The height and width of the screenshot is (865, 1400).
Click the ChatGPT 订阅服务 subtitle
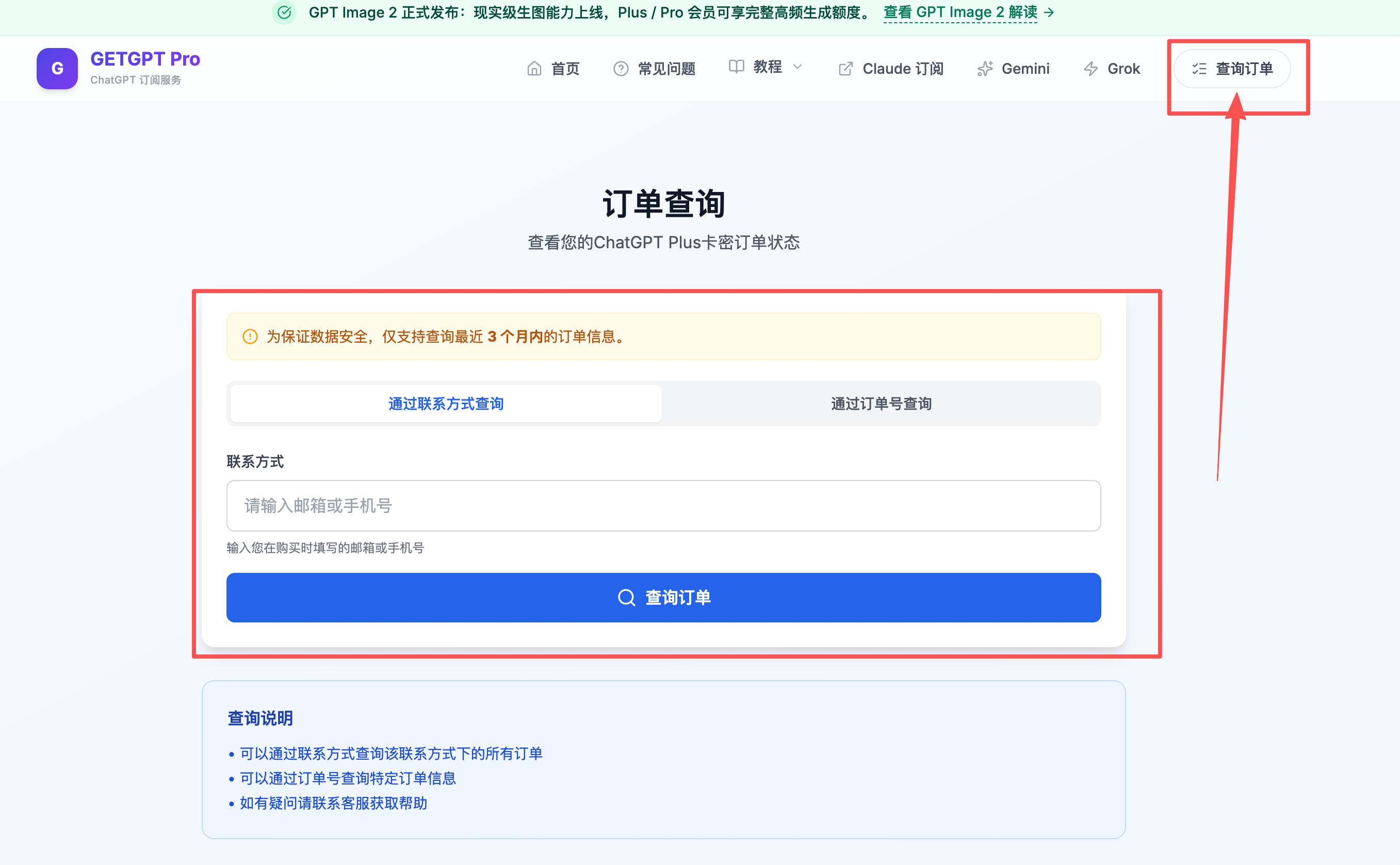(136, 80)
